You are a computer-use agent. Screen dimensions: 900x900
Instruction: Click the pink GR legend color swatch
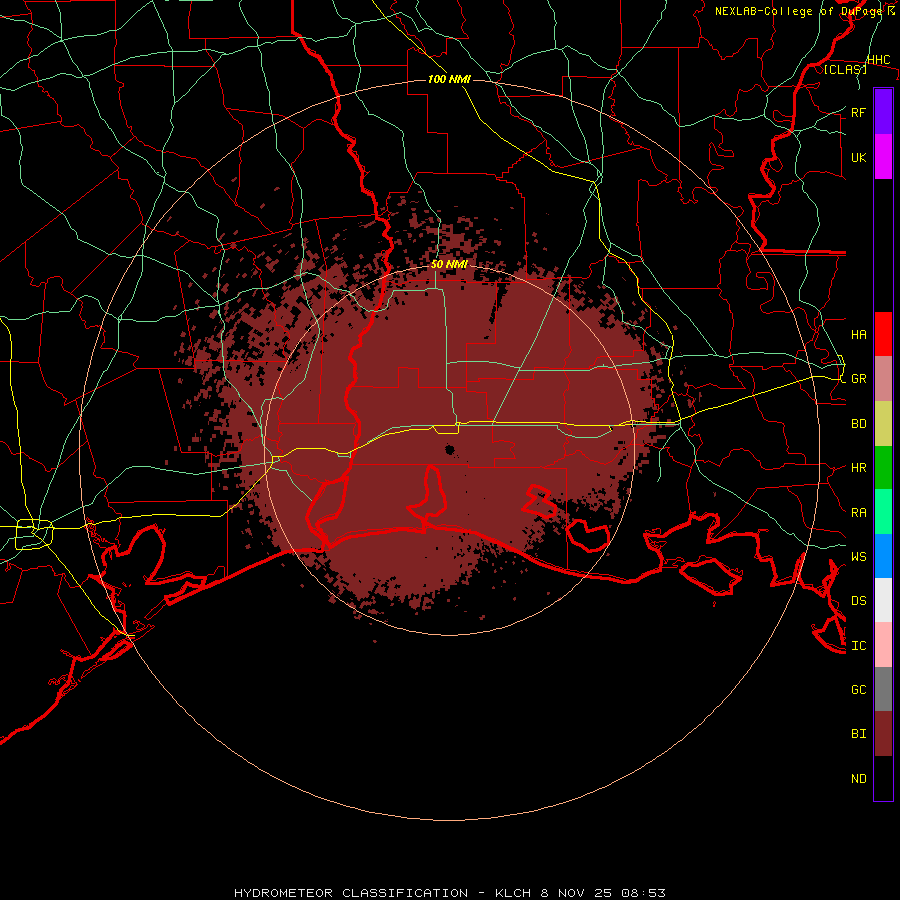pyautogui.click(x=883, y=378)
